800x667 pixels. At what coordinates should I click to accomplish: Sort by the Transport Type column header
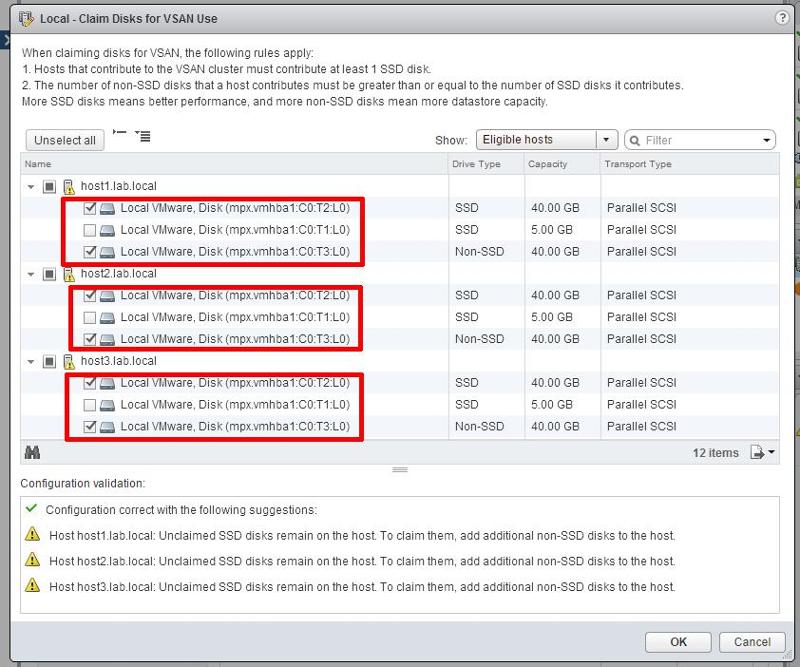pos(690,164)
